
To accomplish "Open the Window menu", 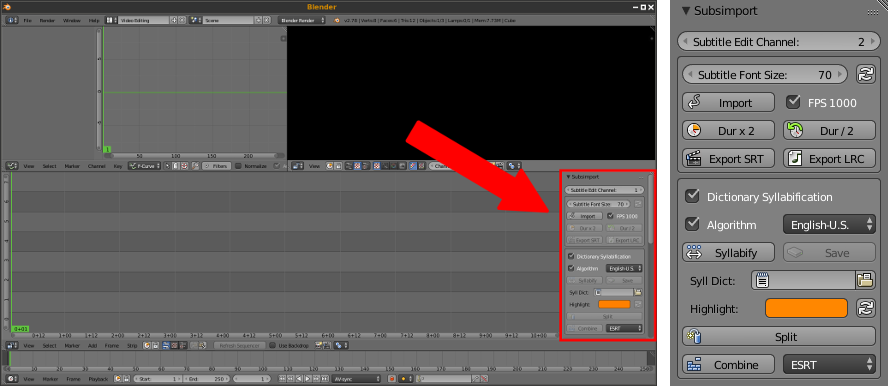I will point(71,20).
